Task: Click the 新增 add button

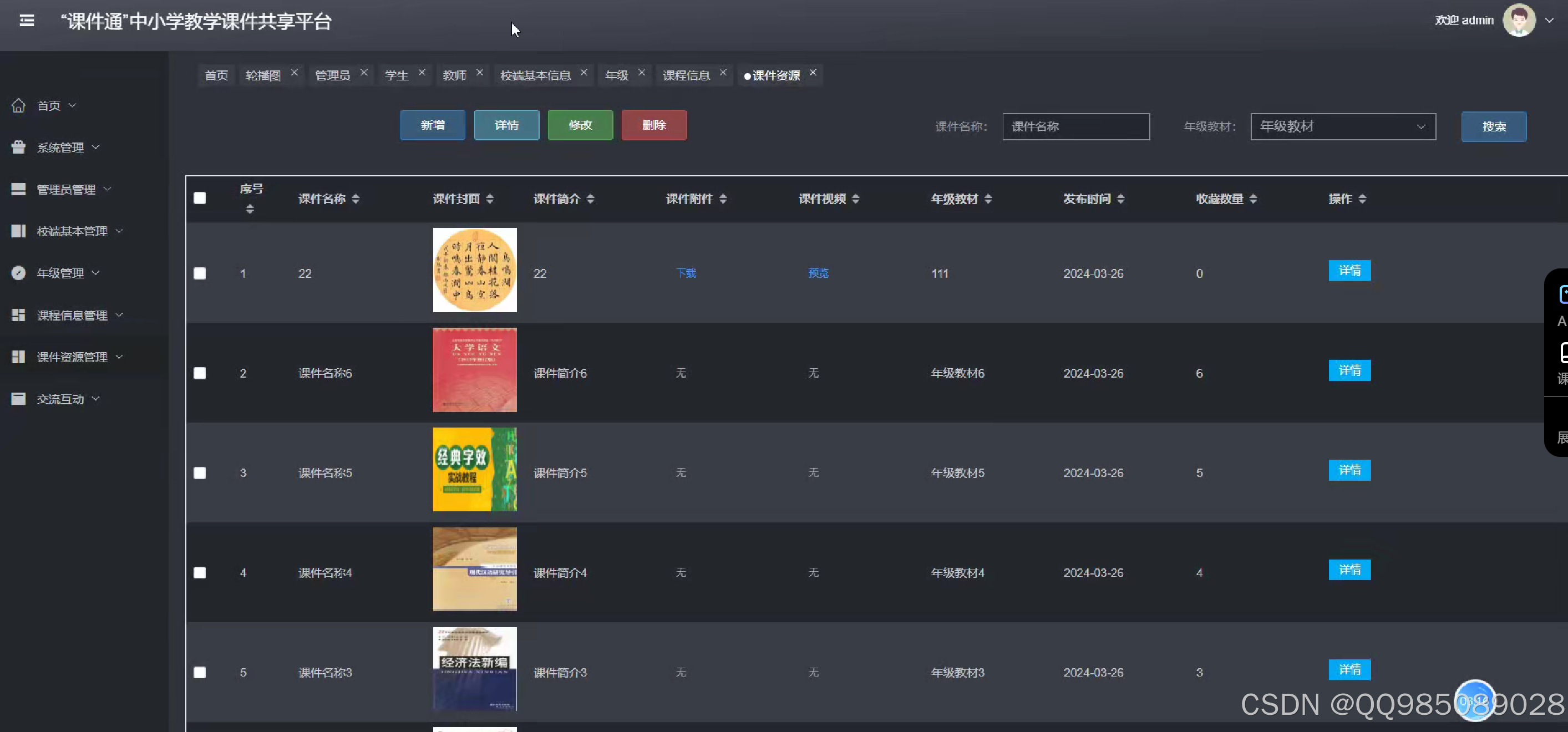Action: click(x=432, y=125)
